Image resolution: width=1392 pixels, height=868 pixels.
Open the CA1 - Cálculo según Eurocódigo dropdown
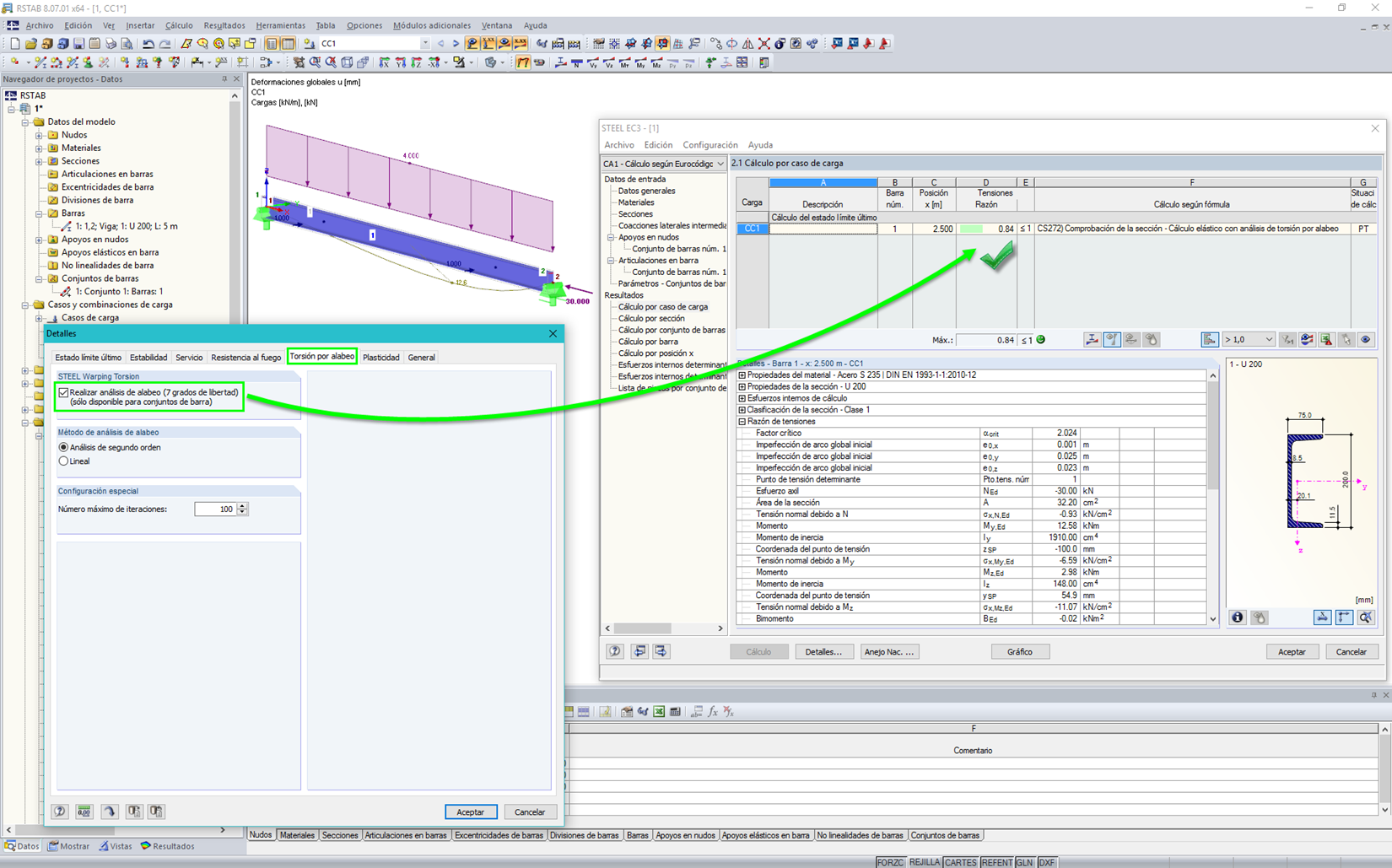(x=663, y=164)
